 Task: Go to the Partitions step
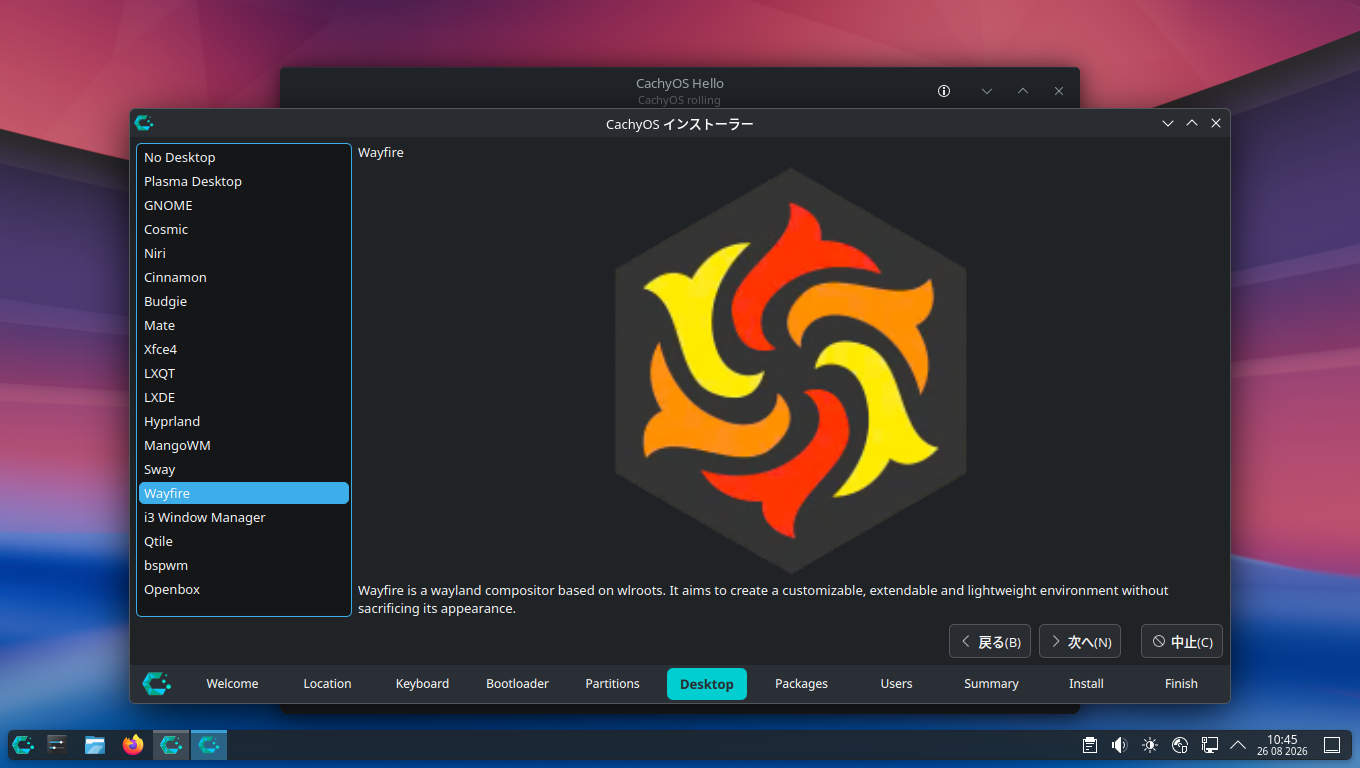pos(612,684)
